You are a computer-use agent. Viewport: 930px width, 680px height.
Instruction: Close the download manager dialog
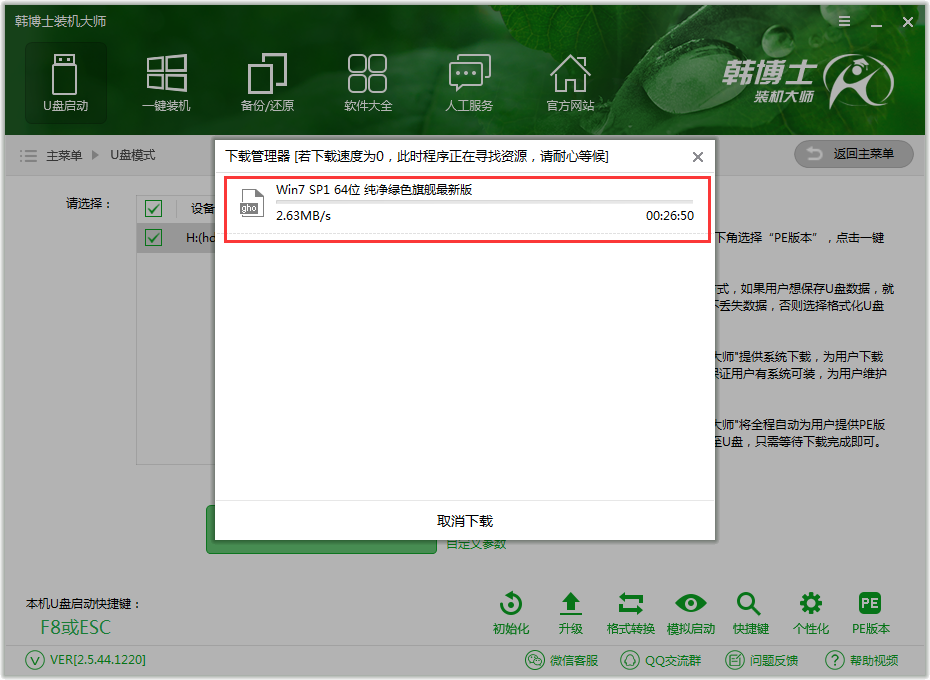tap(698, 157)
